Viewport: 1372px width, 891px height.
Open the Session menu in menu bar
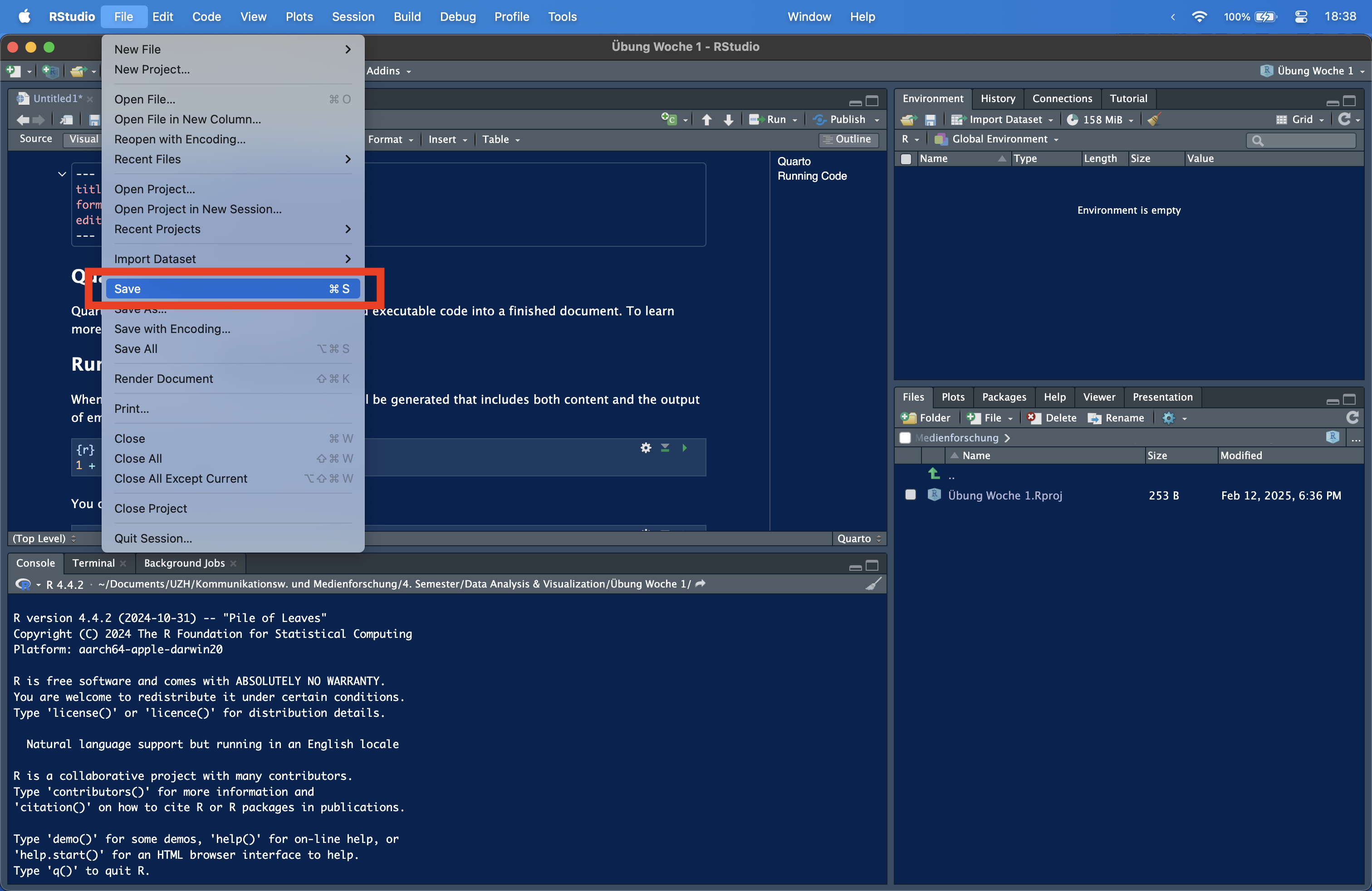tap(353, 17)
